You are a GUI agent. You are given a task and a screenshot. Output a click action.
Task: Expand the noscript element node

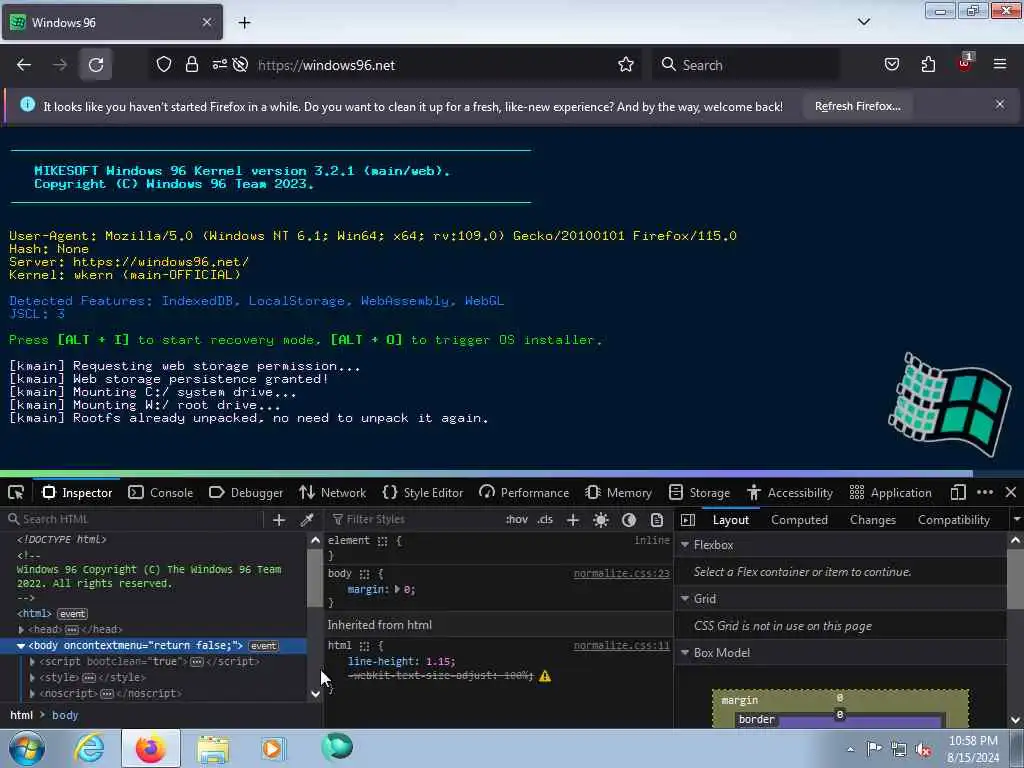pyautogui.click(x=32, y=694)
